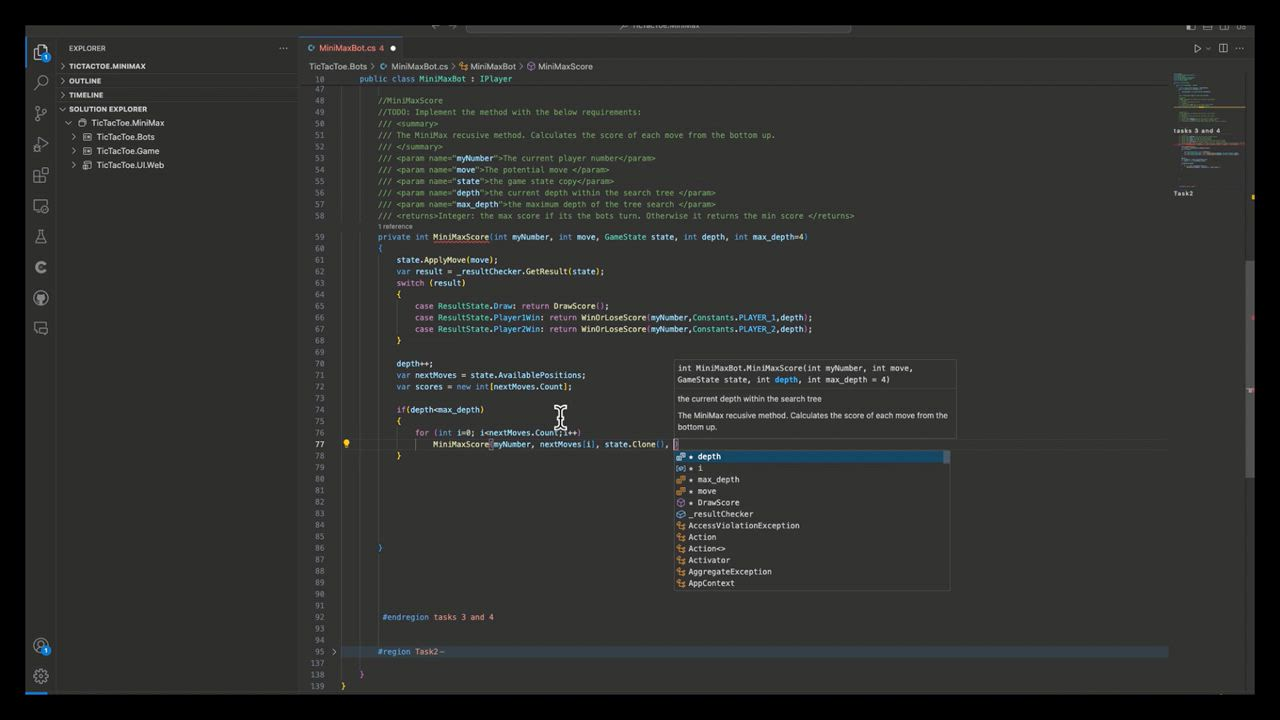
Task: Open the GitHub panel in activity bar
Action: [41, 298]
